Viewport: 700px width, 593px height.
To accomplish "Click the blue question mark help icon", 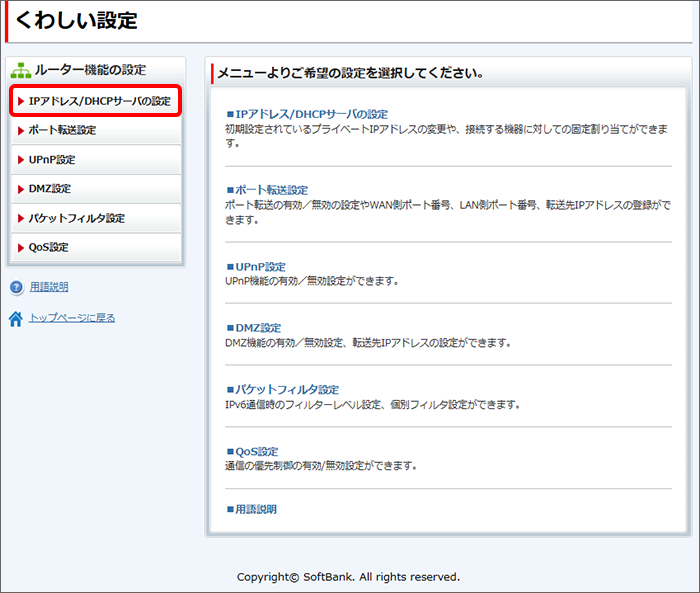I will pos(16,287).
